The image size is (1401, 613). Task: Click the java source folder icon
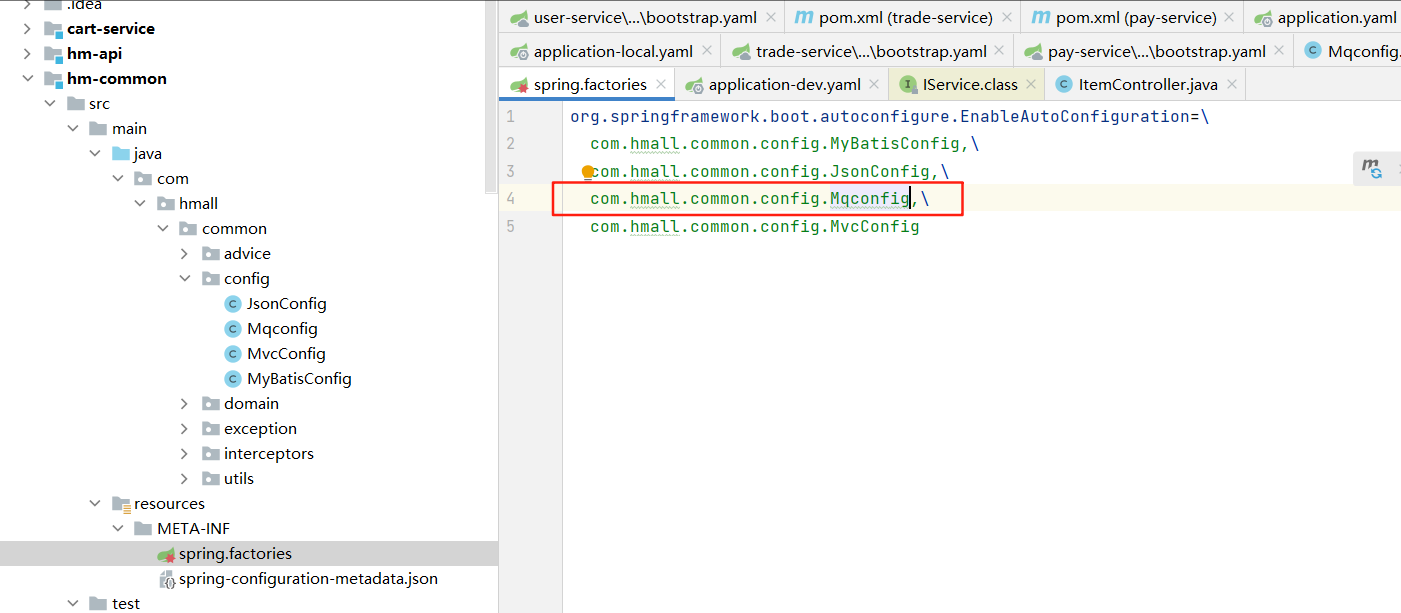pyautogui.click(x=121, y=154)
